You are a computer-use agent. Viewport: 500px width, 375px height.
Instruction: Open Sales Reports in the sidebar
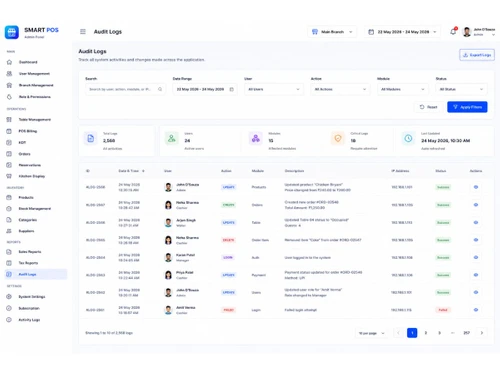pyautogui.click(x=30, y=252)
